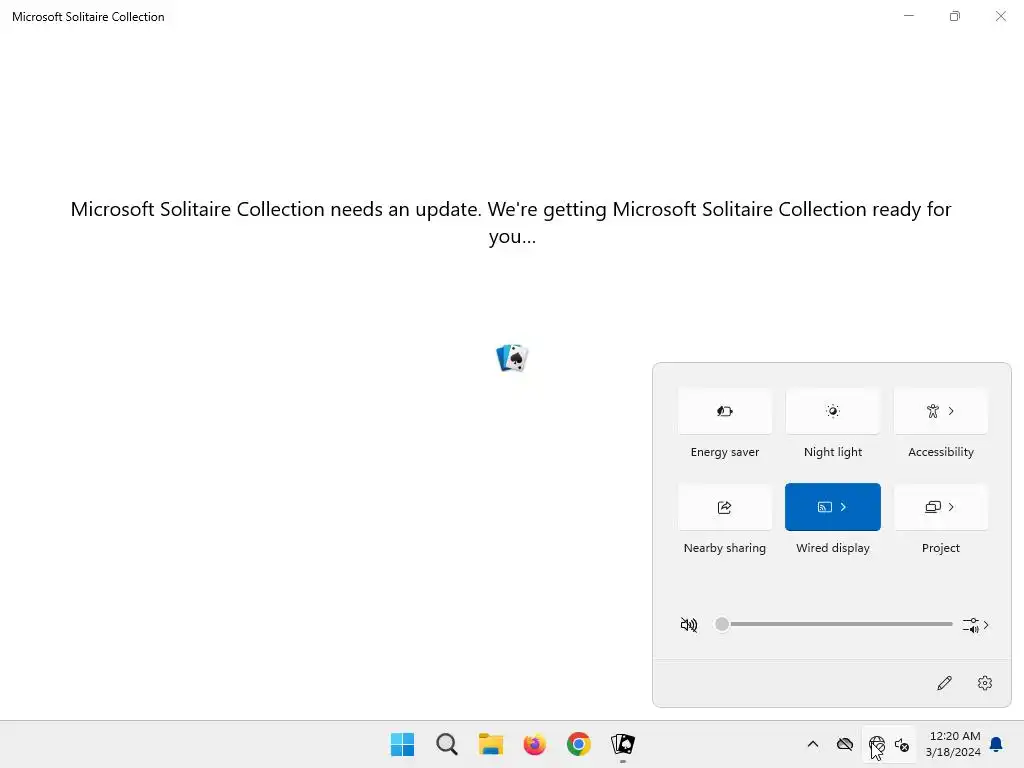Click the muted speaker tray icon
This screenshot has height=768, width=1024.
(902, 744)
